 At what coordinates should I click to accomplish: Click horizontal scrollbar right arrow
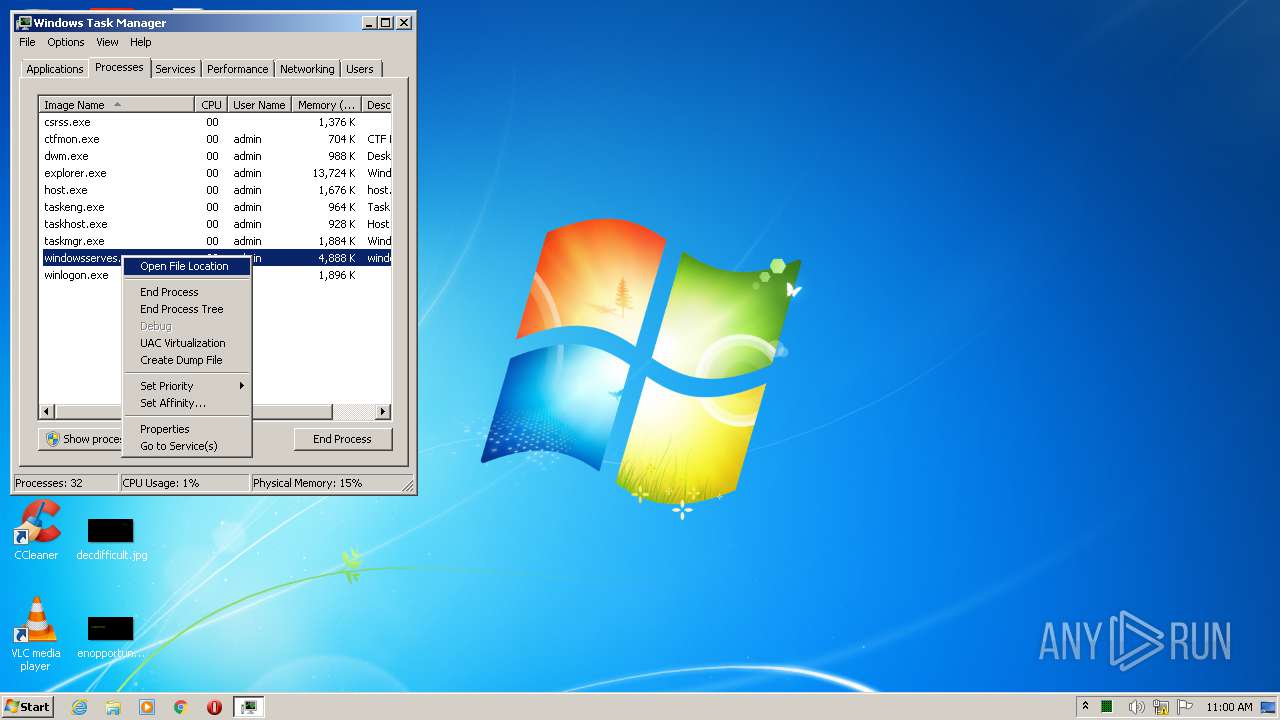click(383, 412)
